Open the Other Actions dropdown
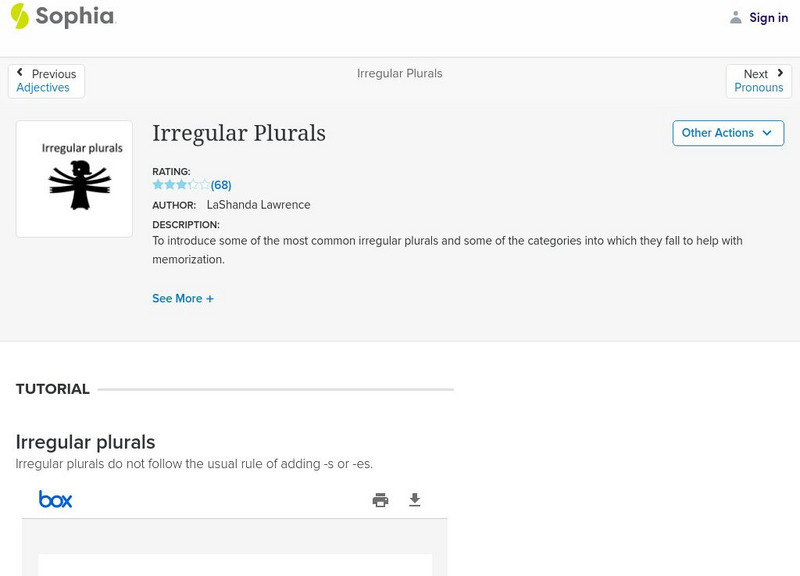 [727, 133]
